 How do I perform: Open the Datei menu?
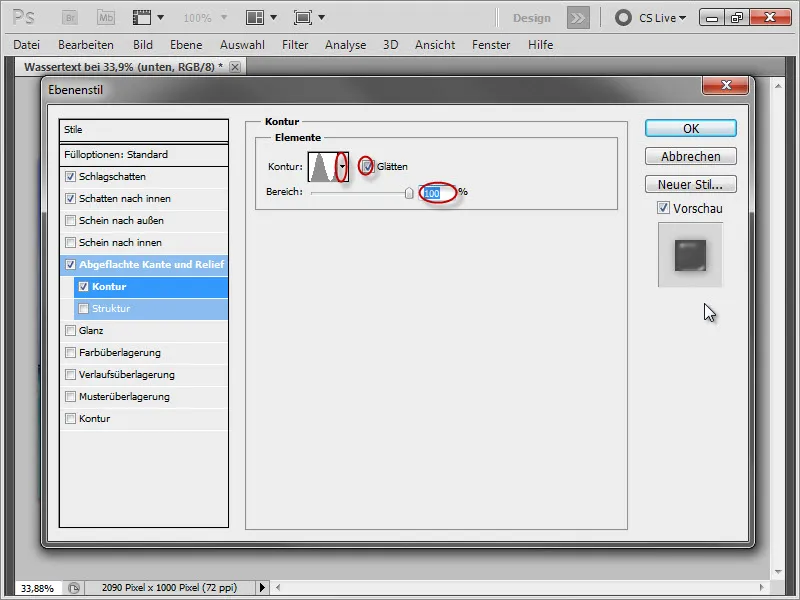(27, 45)
